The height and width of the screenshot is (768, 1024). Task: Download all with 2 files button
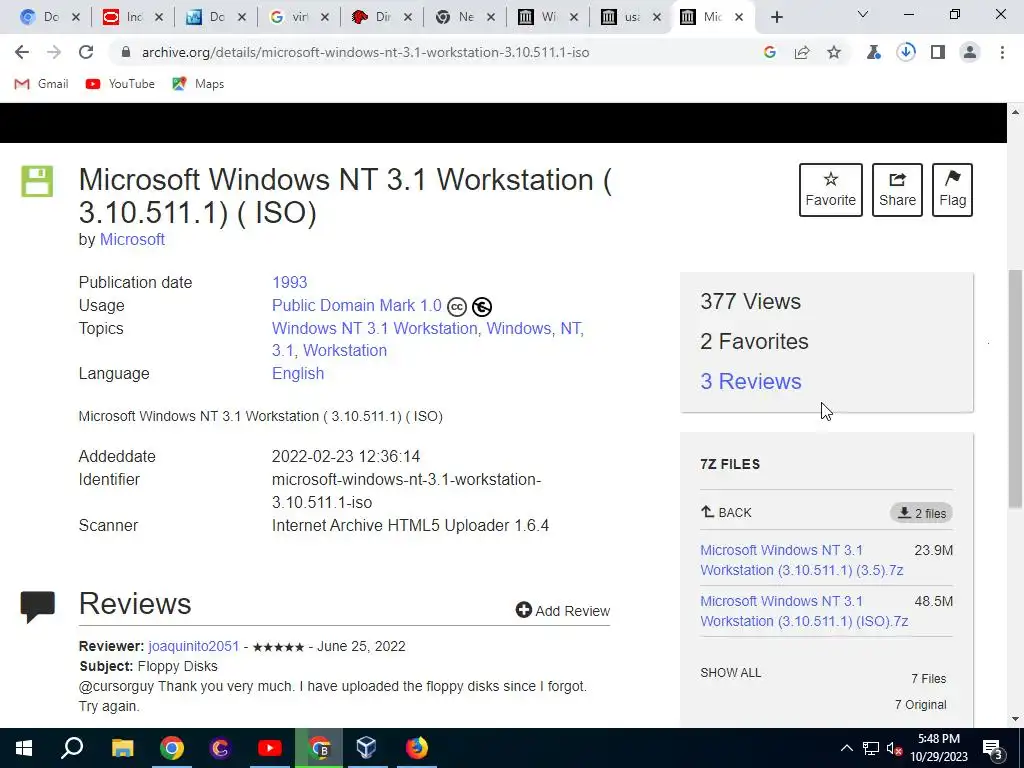click(x=921, y=513)
